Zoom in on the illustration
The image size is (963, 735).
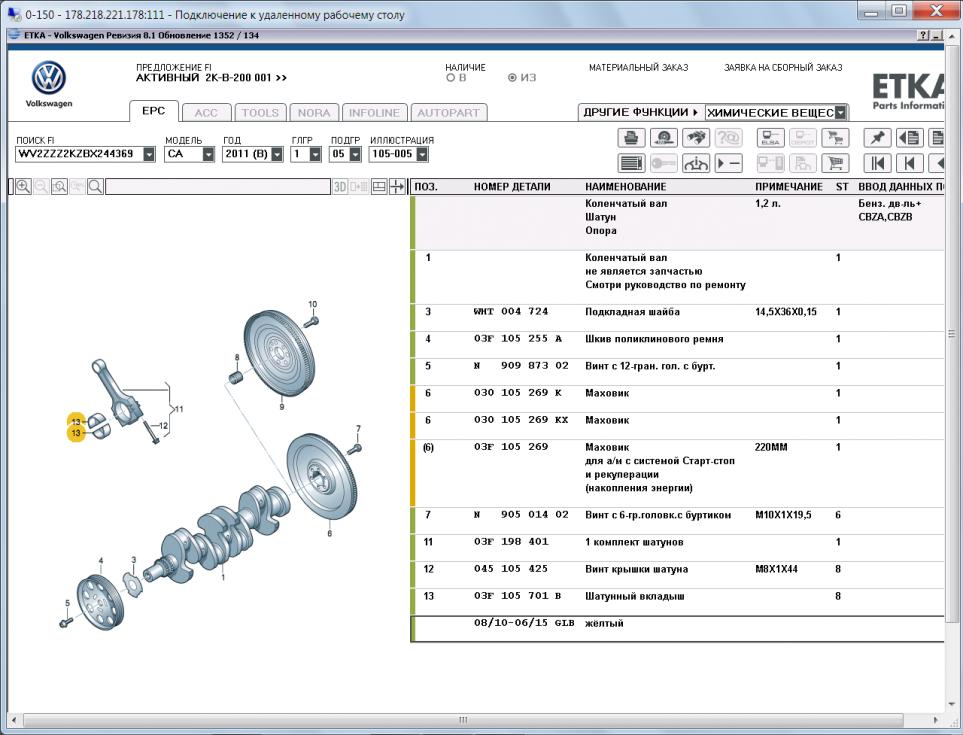[23, 187]
